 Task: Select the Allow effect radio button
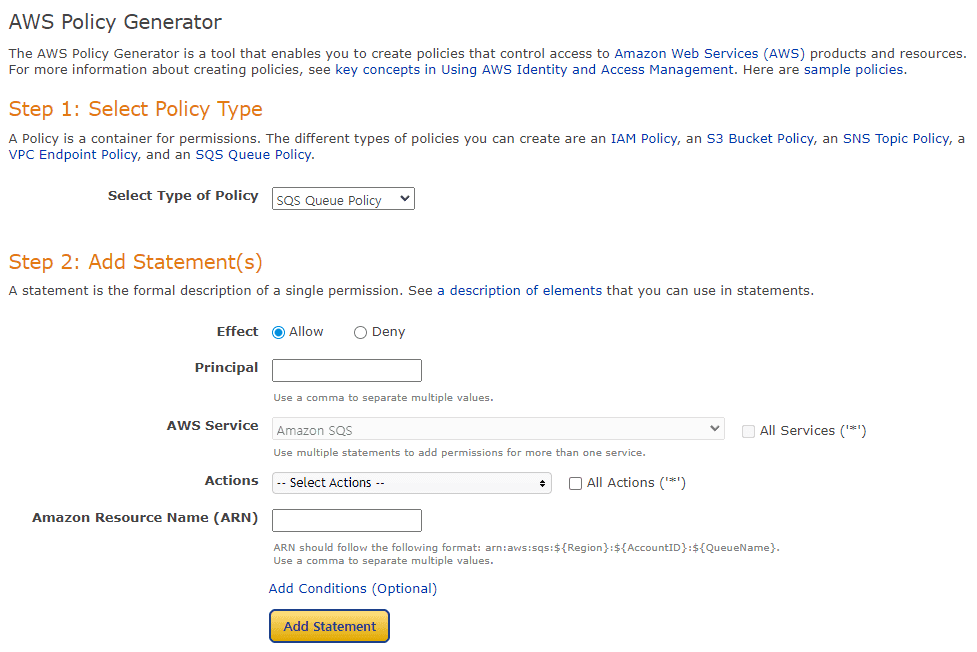(279, 332)
